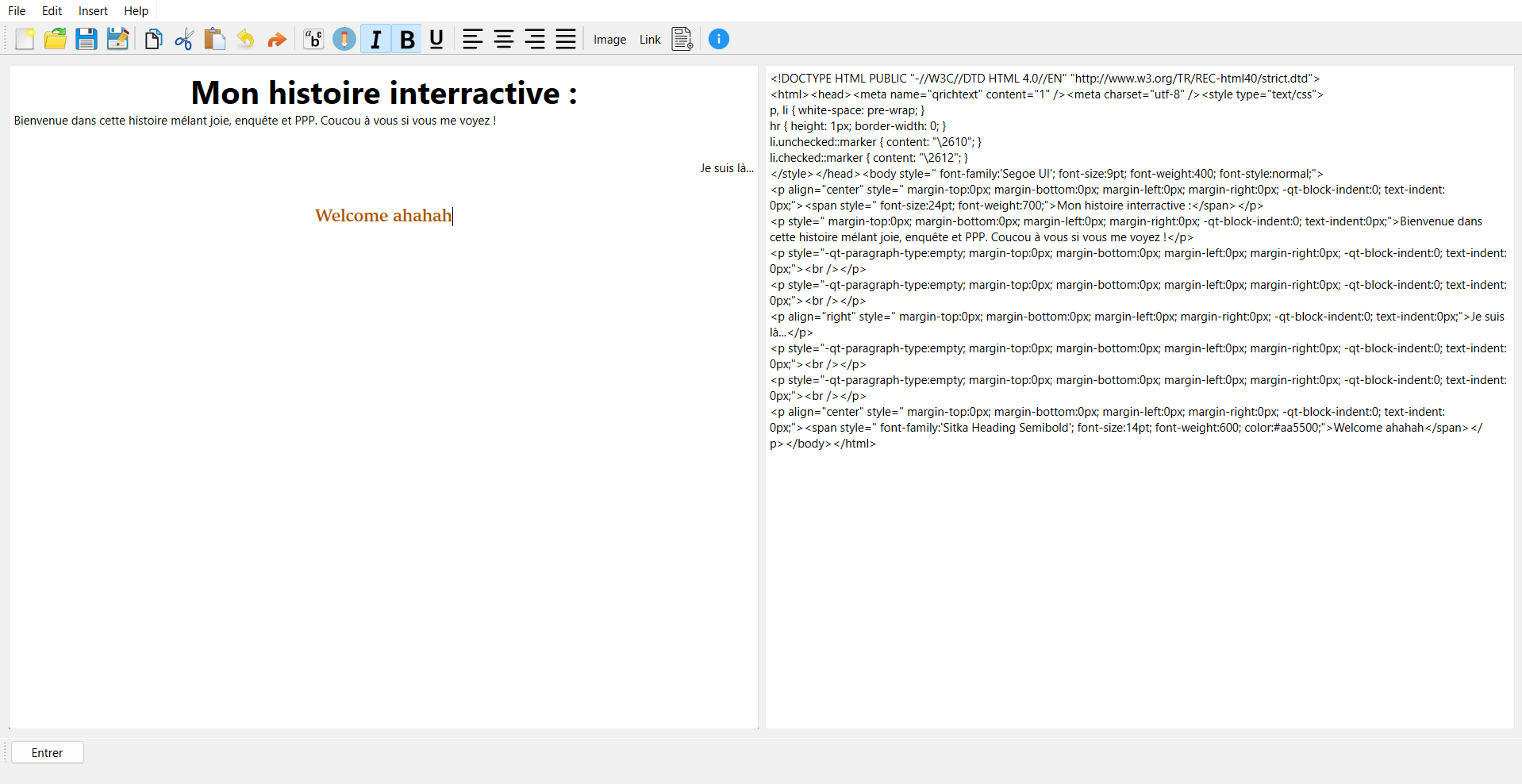The height and width of the screenshot is (784, 1522).
Task: Open the font chooser icon
Action: pos(313,39)
